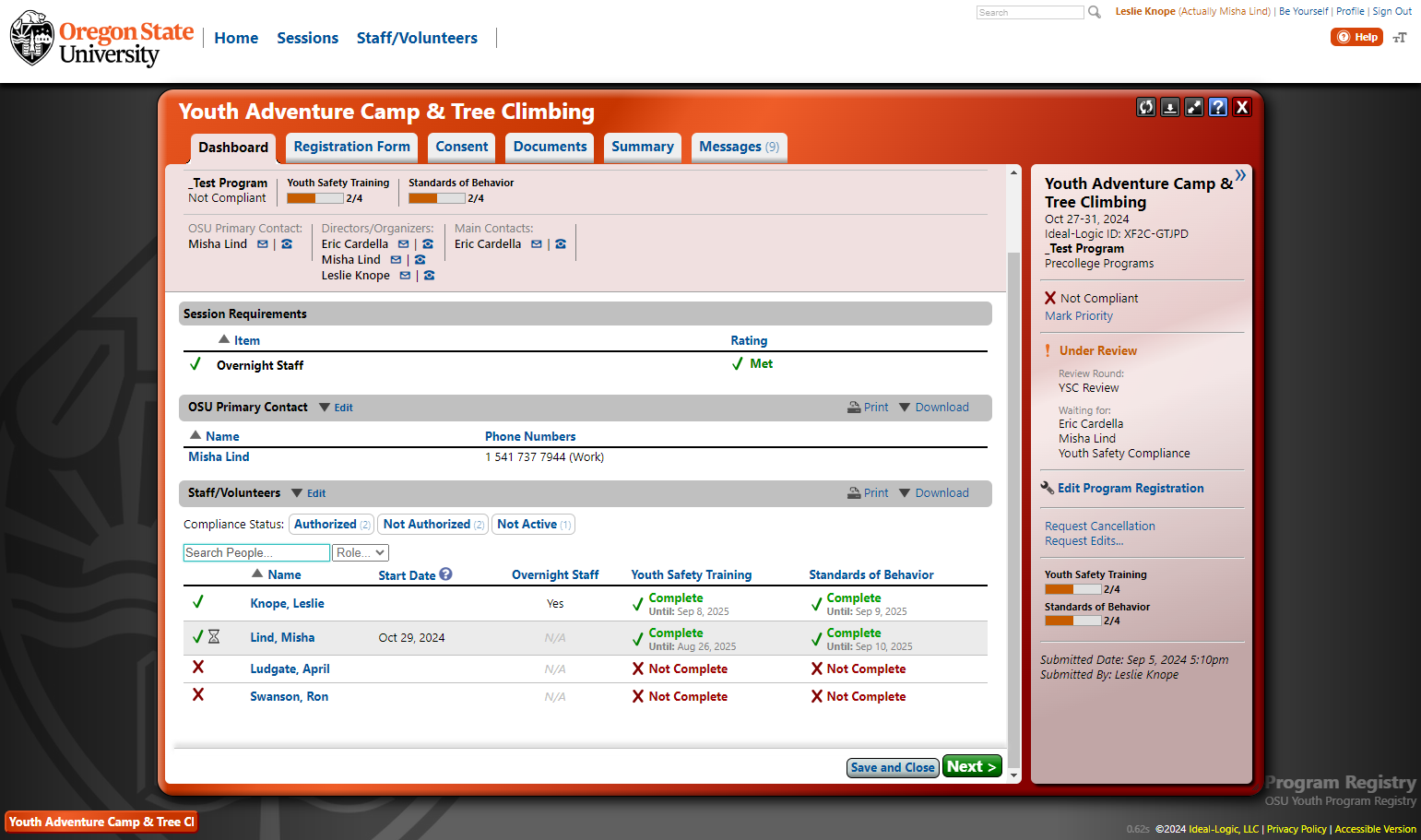
Task: Click the Save and Close button
Action: (893, 767)
